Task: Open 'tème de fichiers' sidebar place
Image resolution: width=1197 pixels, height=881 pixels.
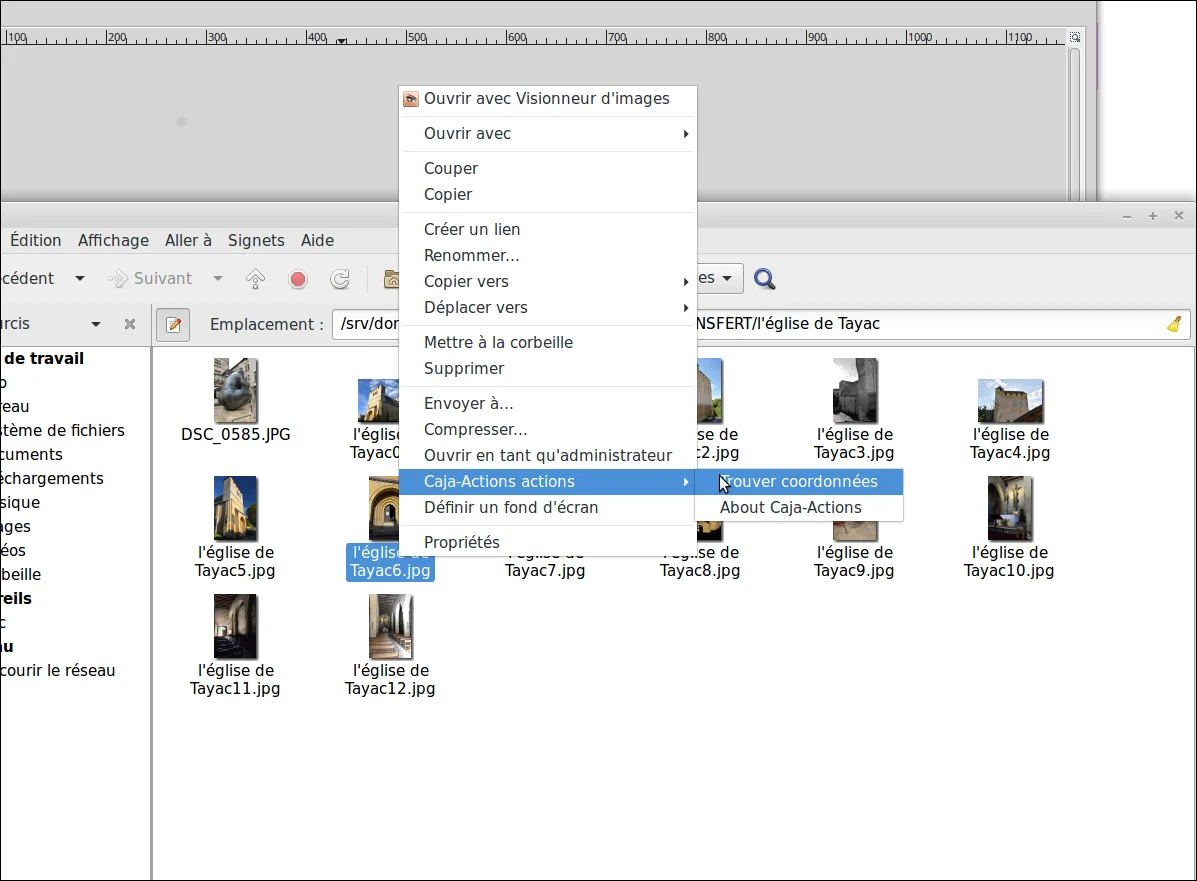Action: [x=63, y=431]
